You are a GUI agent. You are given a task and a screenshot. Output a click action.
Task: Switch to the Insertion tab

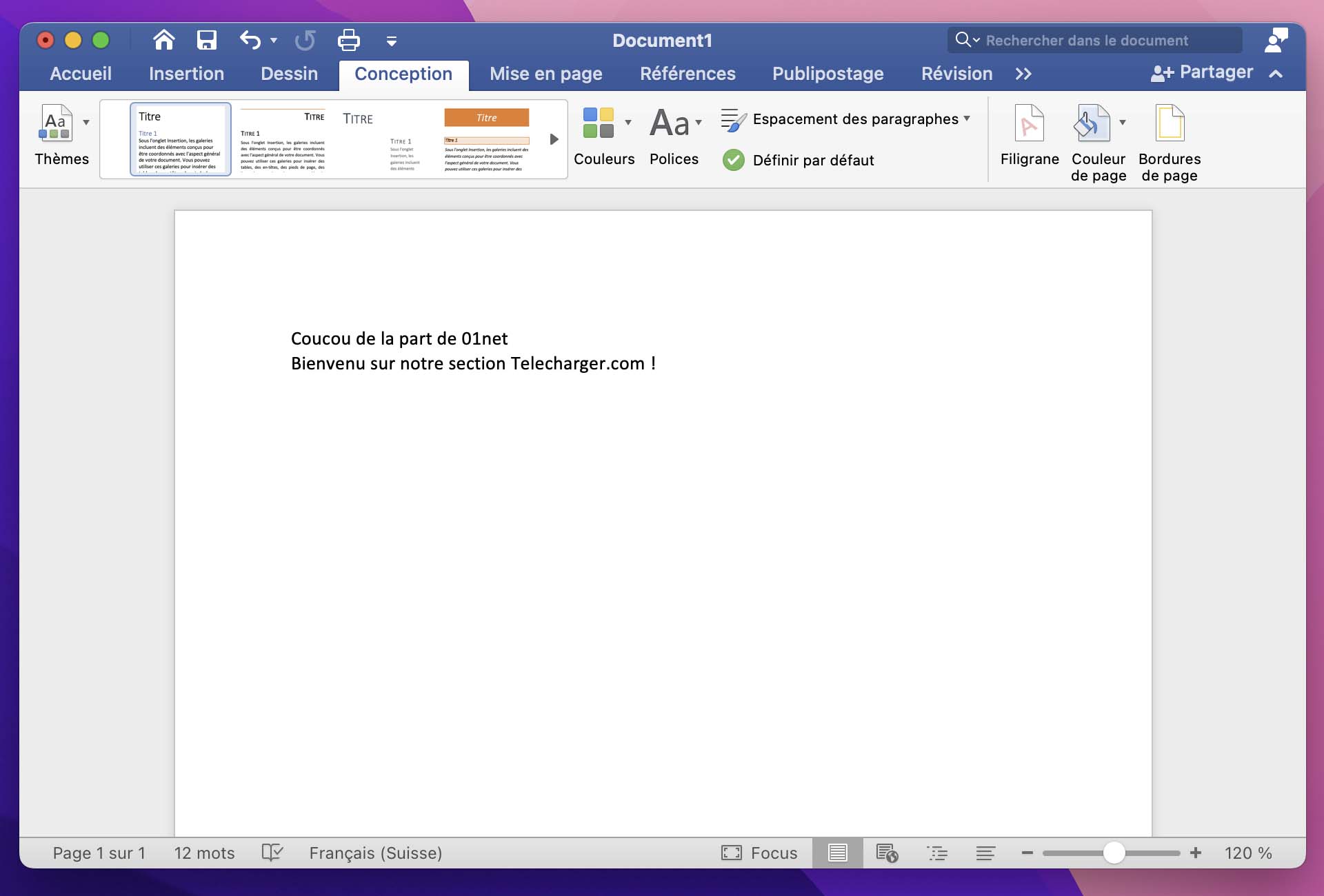[186, 74]
